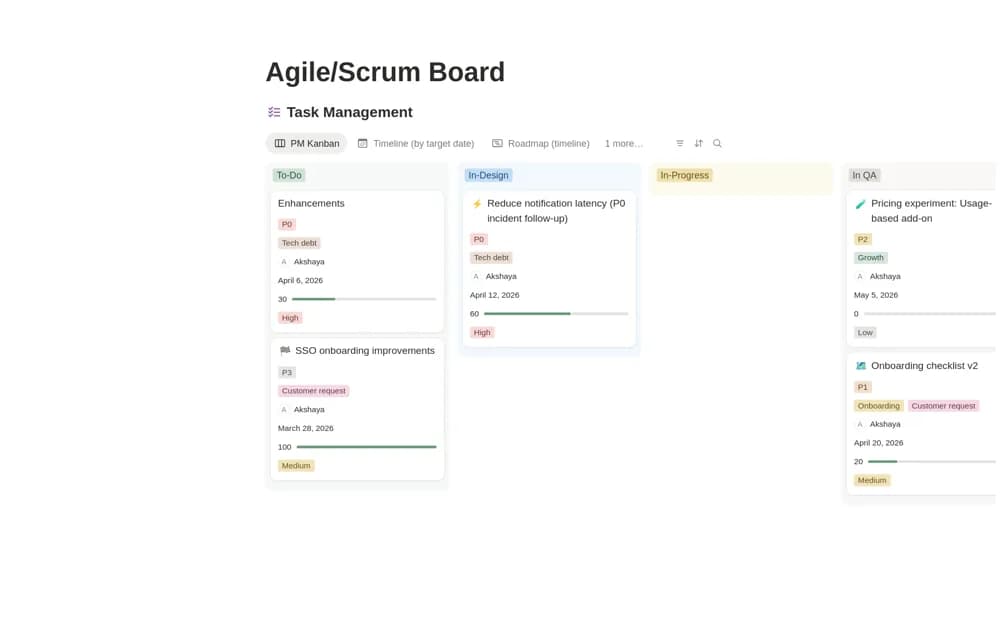Screen dimensions: 1000x624
Task: Click the Task Management heading
Action: pyautogui.click(x=349, y=112)
